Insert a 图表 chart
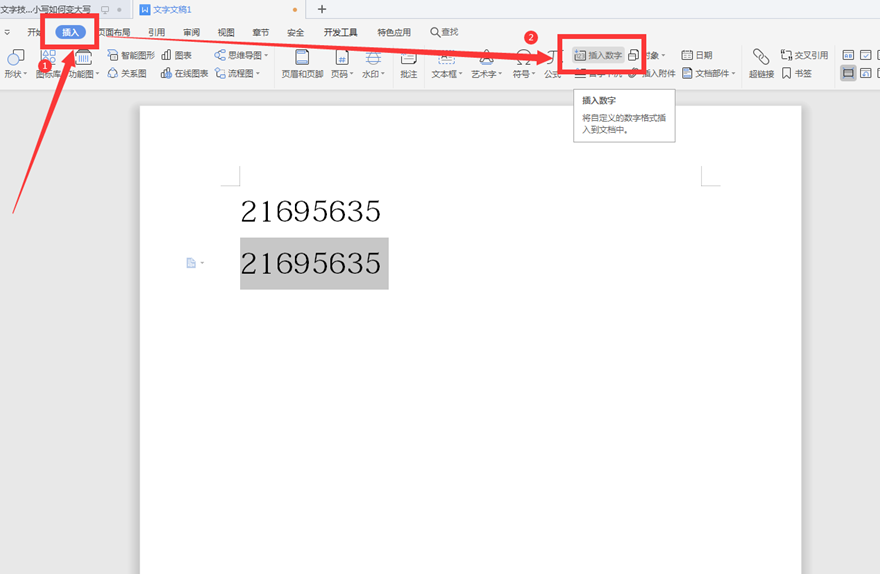The width and height of the screenshot is (880, 574). tap(176, 55)
